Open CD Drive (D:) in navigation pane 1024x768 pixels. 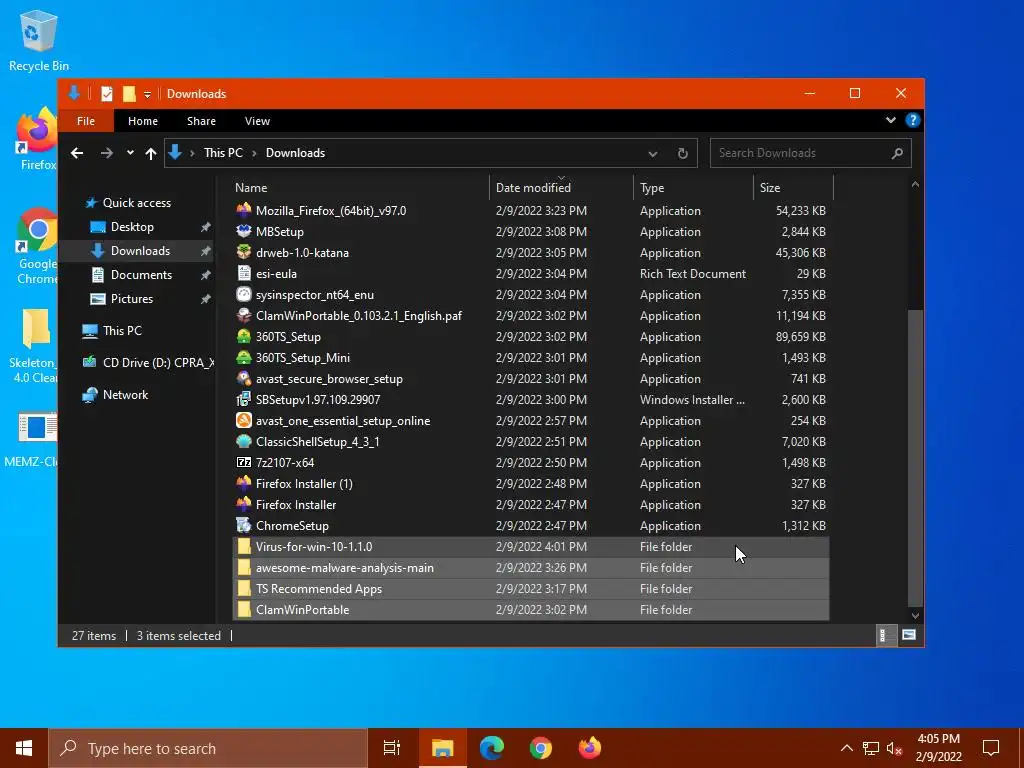pyautogui.click(x=158, y=362)
